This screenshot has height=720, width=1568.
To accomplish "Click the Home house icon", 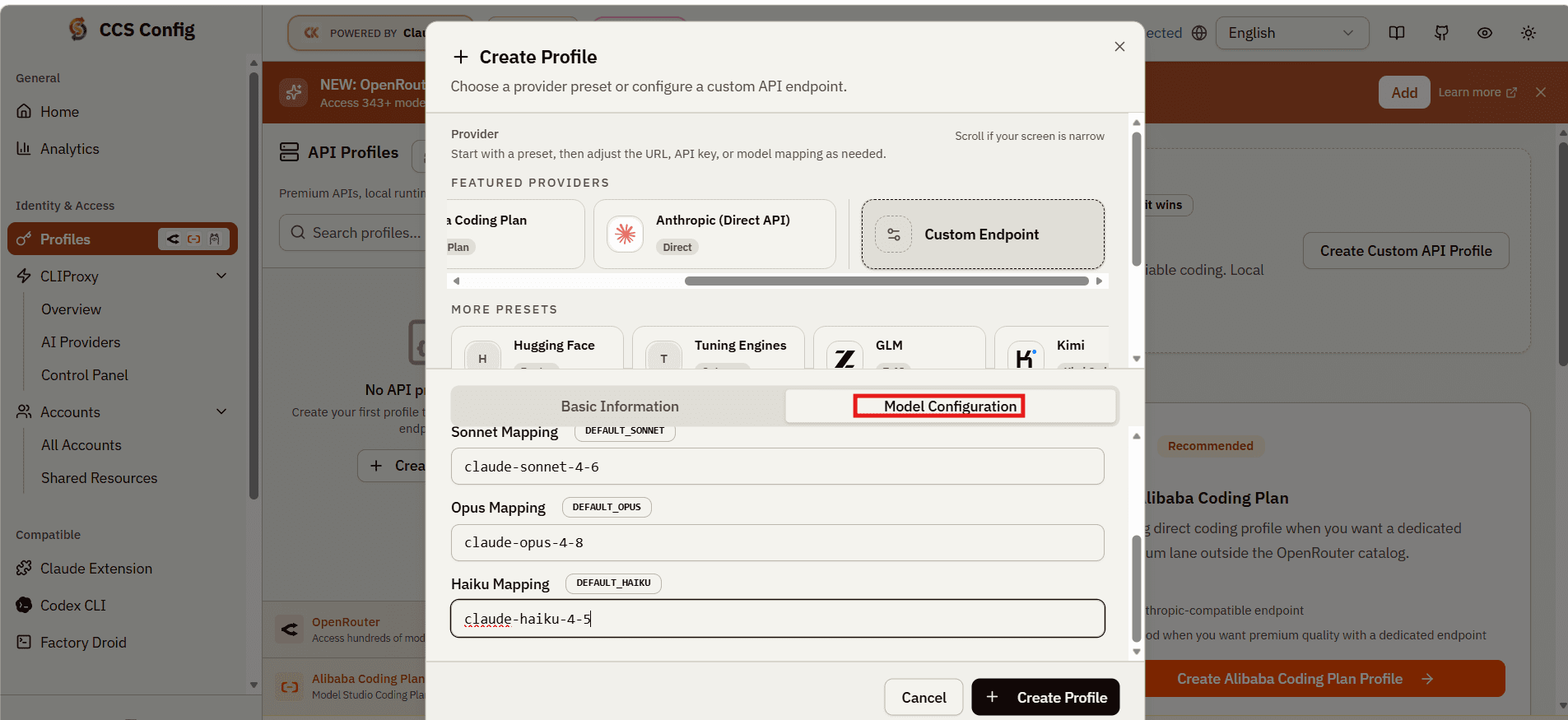I will (x=24, y=111).
